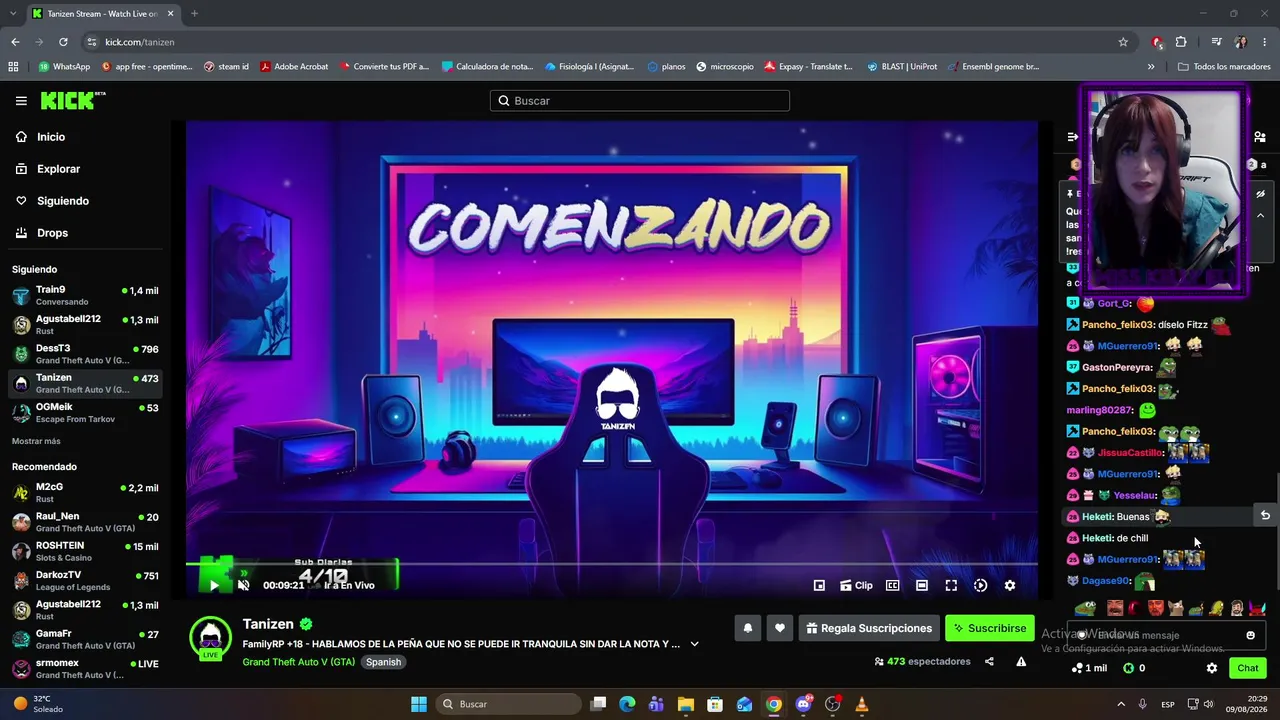Report stream using warning triangle icon
This screenshot has height=720, width=1280.
1021,661
